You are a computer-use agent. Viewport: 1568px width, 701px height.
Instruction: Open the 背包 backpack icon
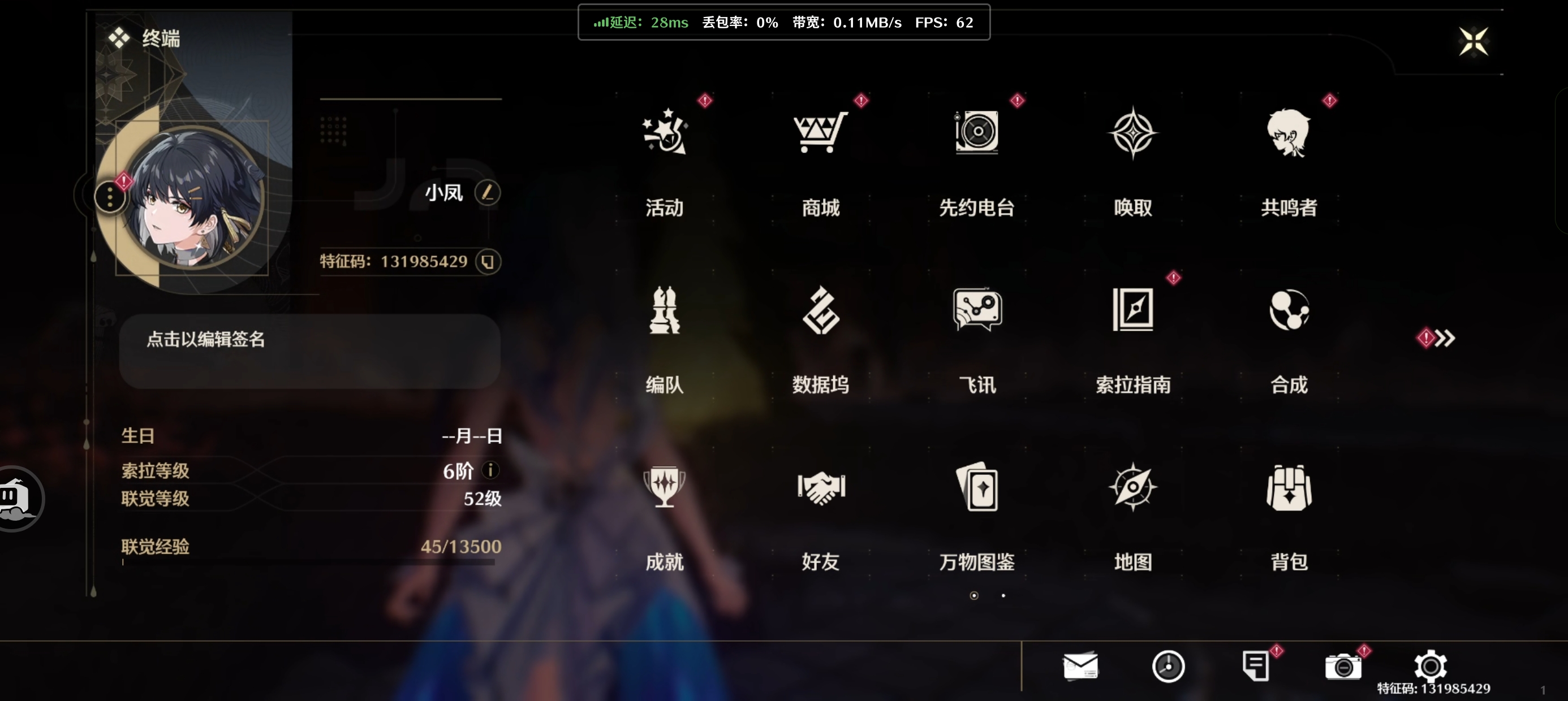point(1289,487)
